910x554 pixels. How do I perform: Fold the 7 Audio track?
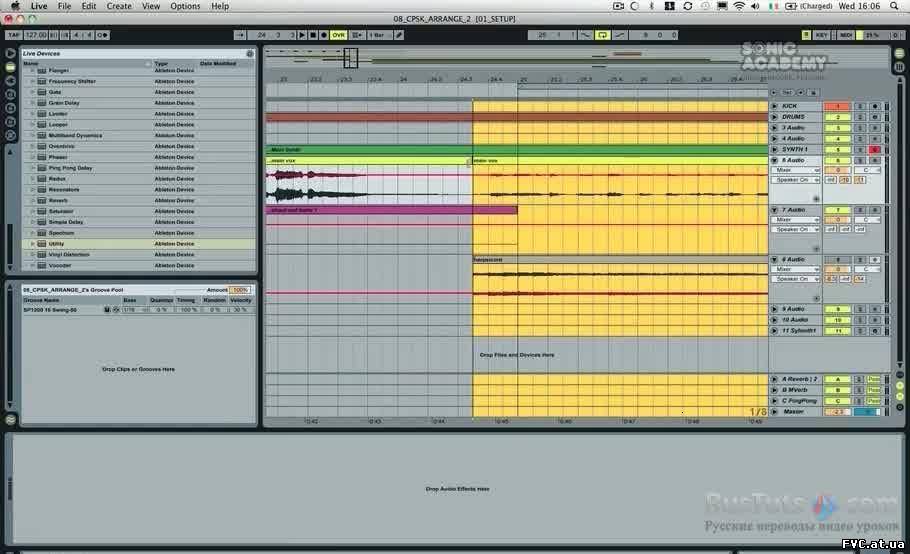(774, 210)
